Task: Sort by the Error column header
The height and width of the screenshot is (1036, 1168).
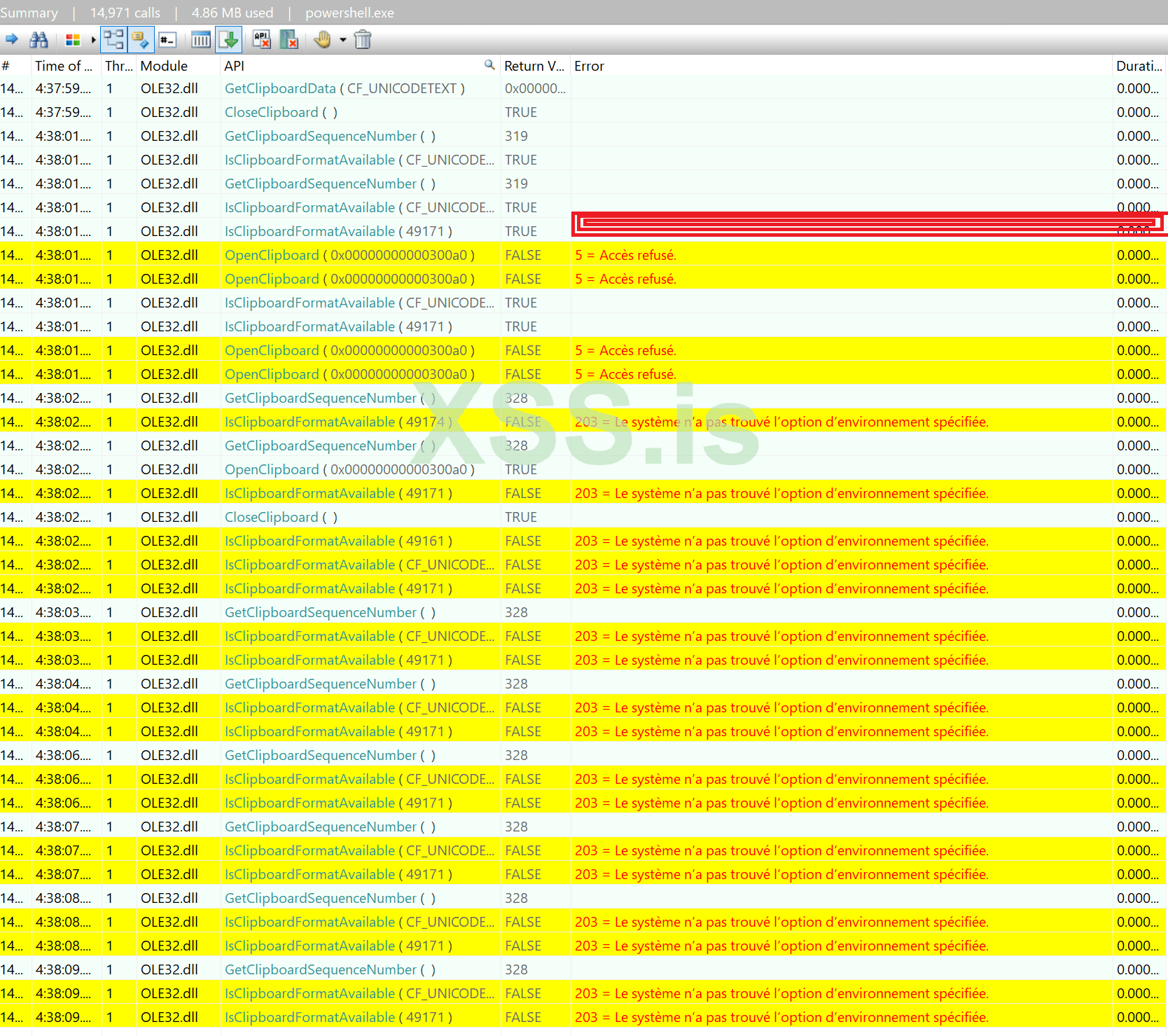Action: point(589,66)
